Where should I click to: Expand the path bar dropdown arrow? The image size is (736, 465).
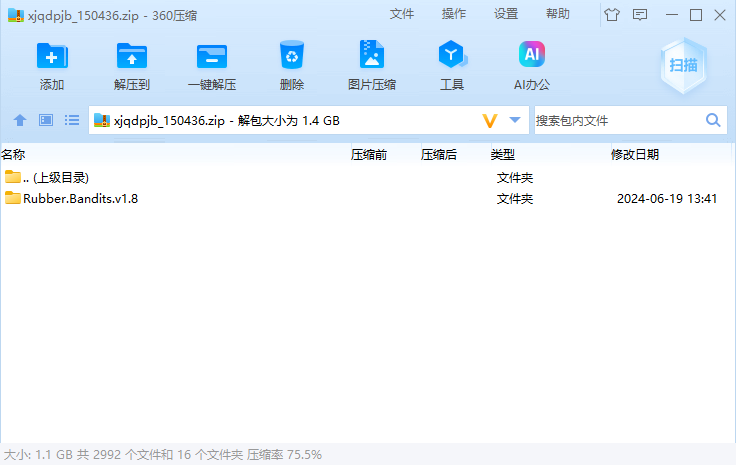point(515,120)
